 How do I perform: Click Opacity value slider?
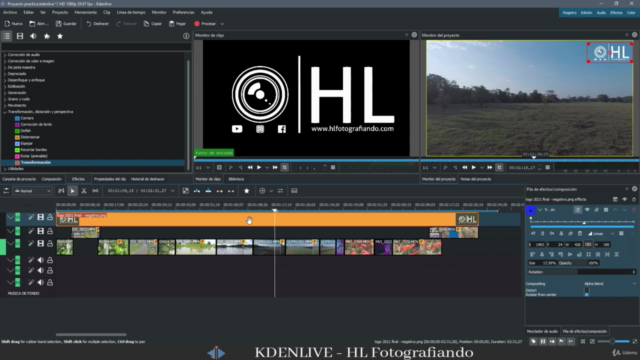(579, 263)
